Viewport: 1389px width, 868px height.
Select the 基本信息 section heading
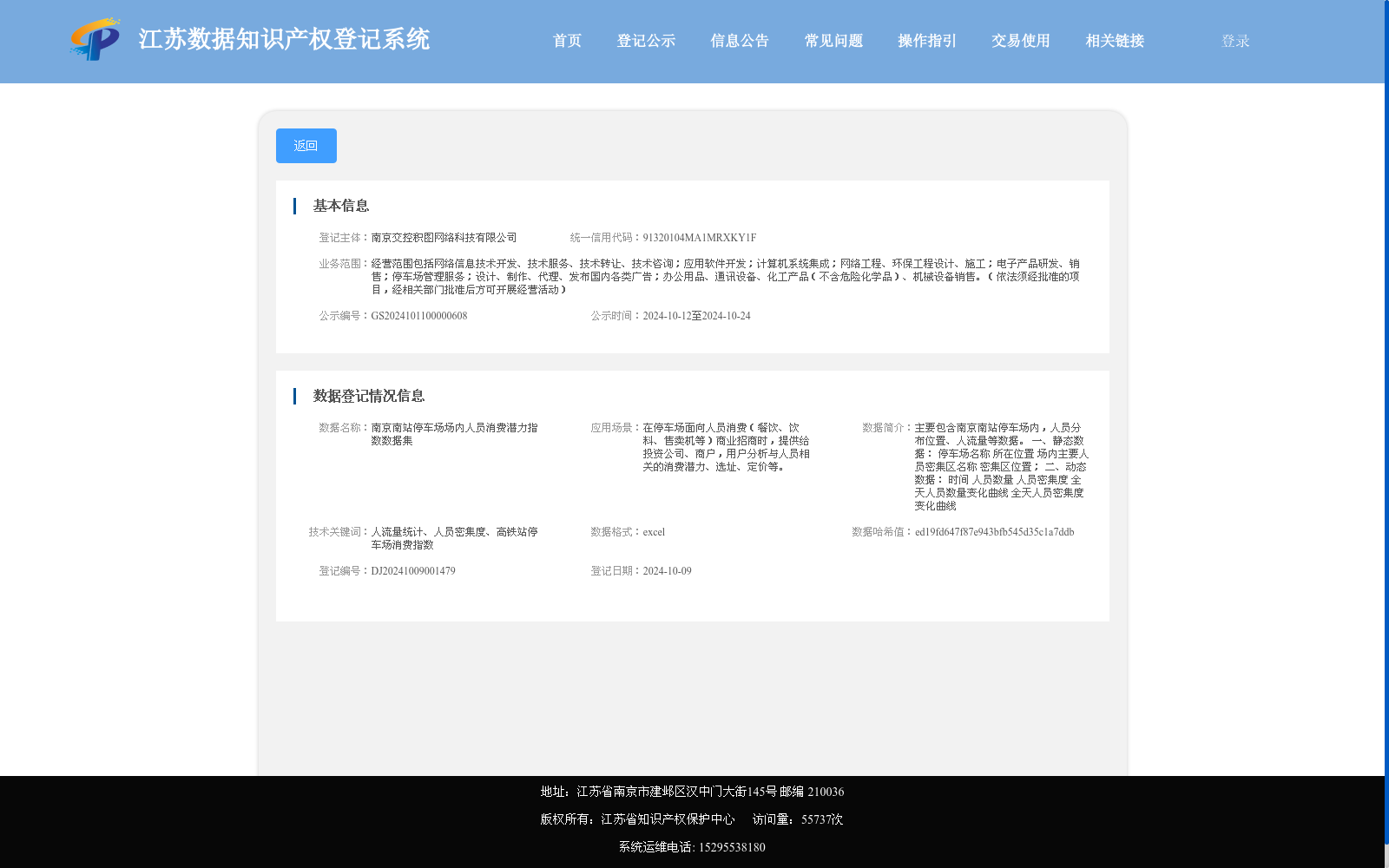point(341,206)
